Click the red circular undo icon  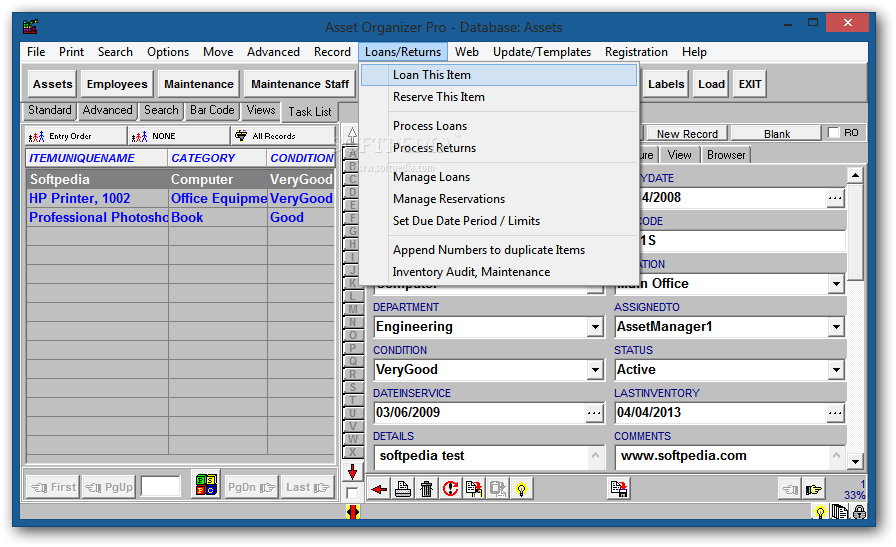(x=450, y=489)
